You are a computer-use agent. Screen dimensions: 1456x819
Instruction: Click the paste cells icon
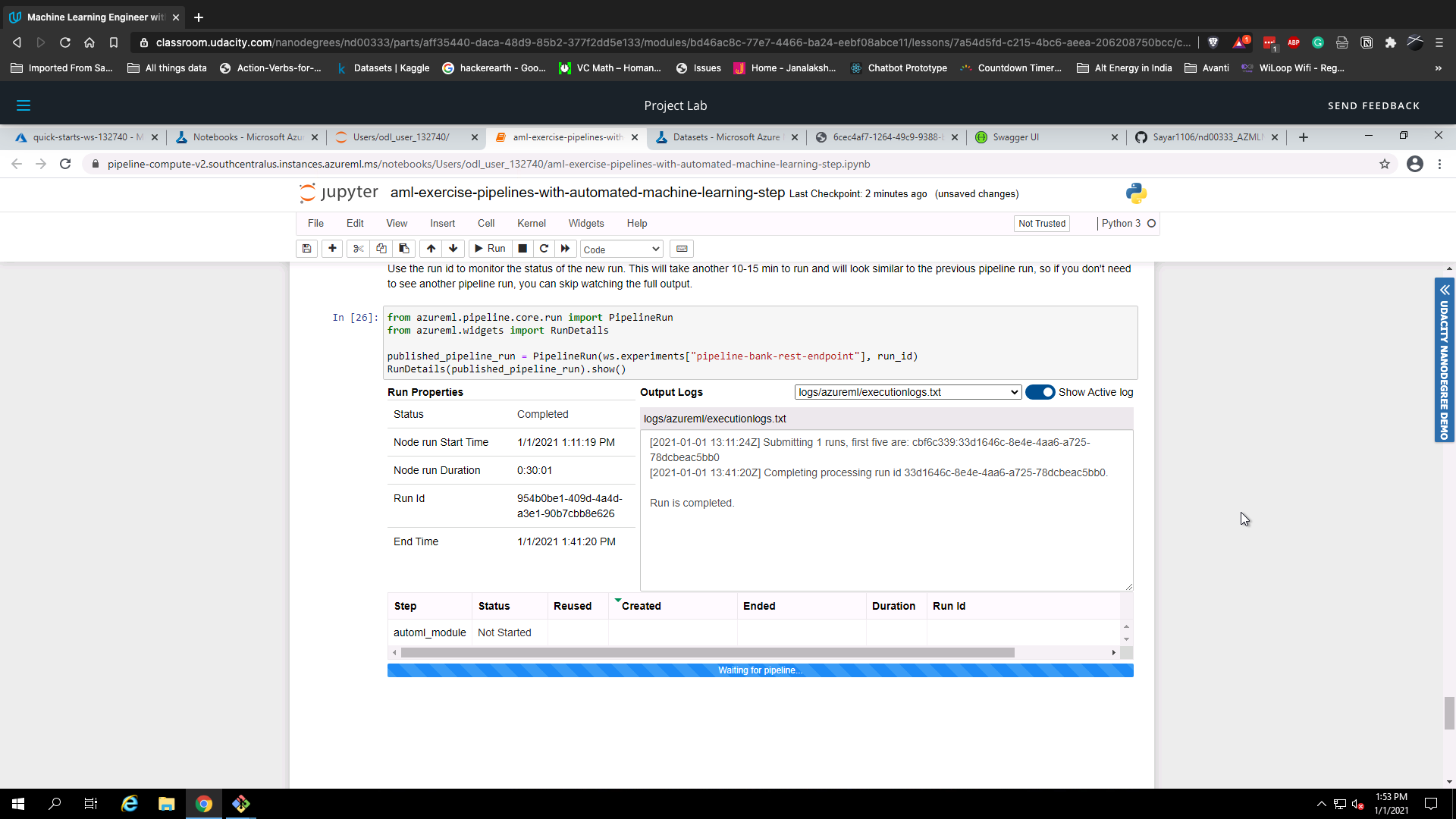click(x=404, y=249)
